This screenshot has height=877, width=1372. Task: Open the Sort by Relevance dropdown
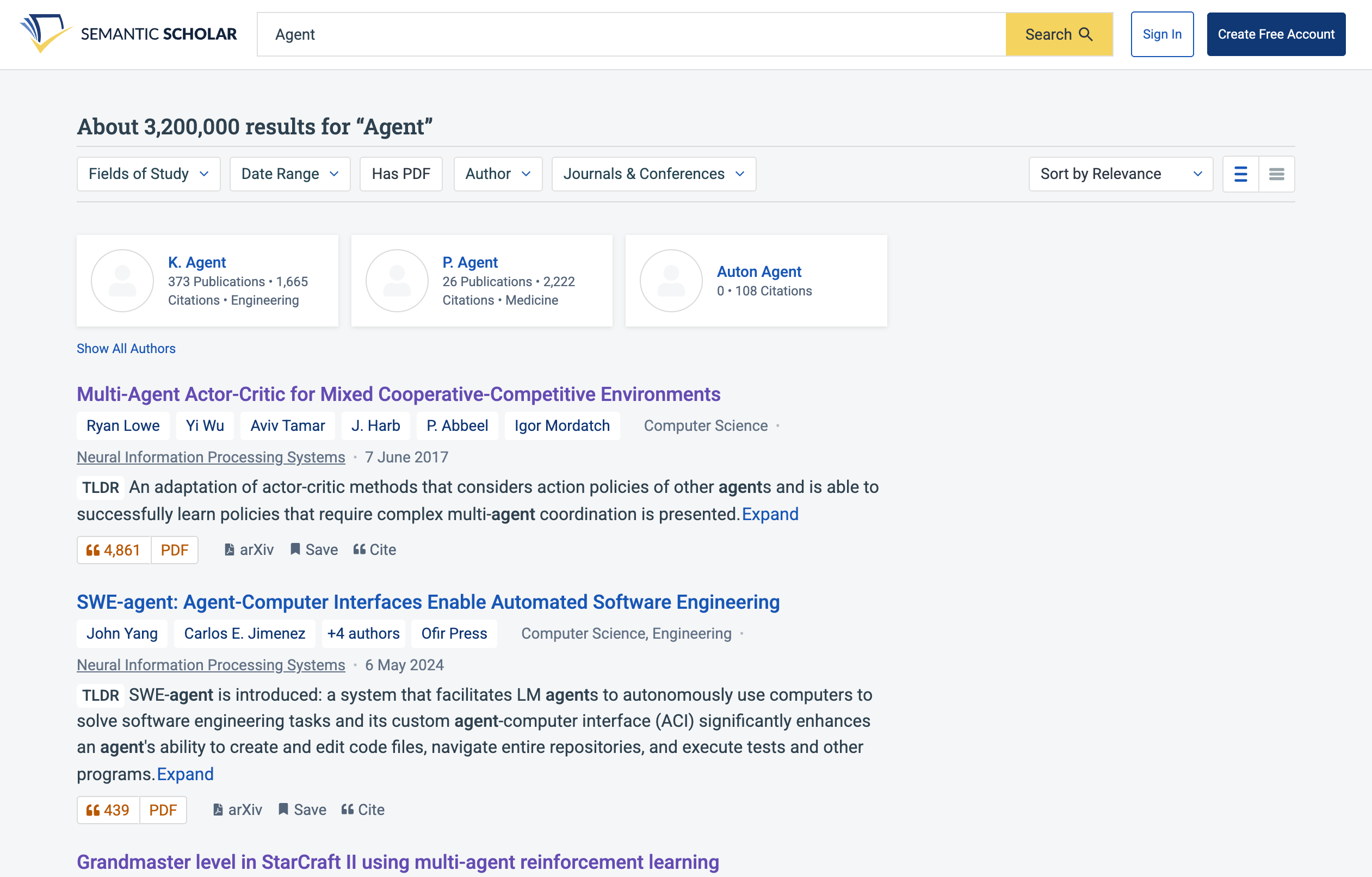coord(1120,174)
